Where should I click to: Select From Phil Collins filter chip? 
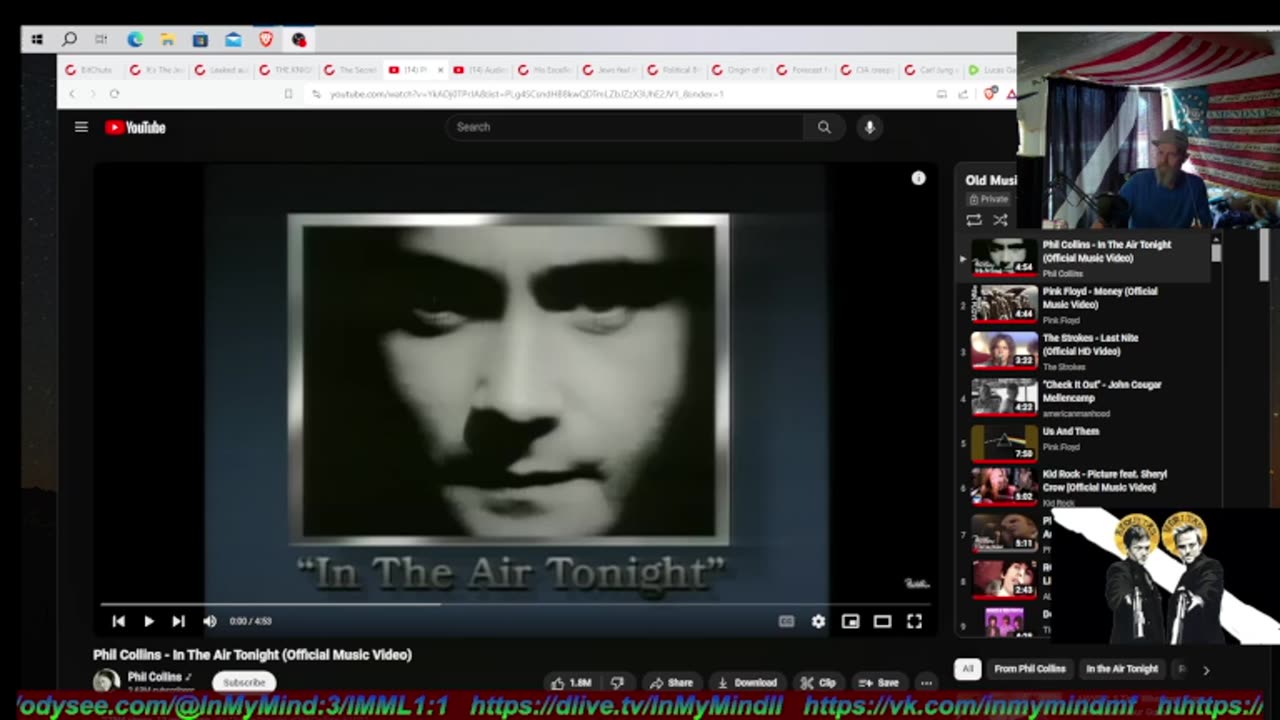coord(1029,669)
